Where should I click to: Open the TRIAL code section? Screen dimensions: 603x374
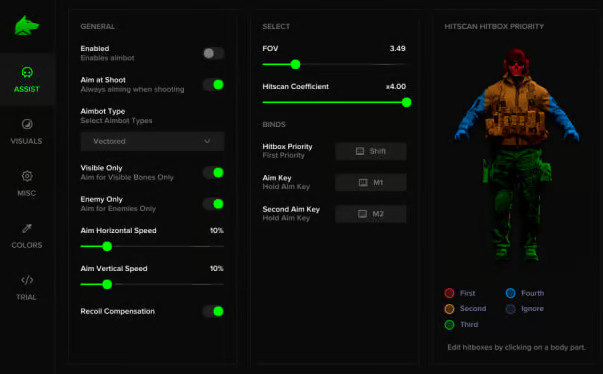(x=27, y=288)
